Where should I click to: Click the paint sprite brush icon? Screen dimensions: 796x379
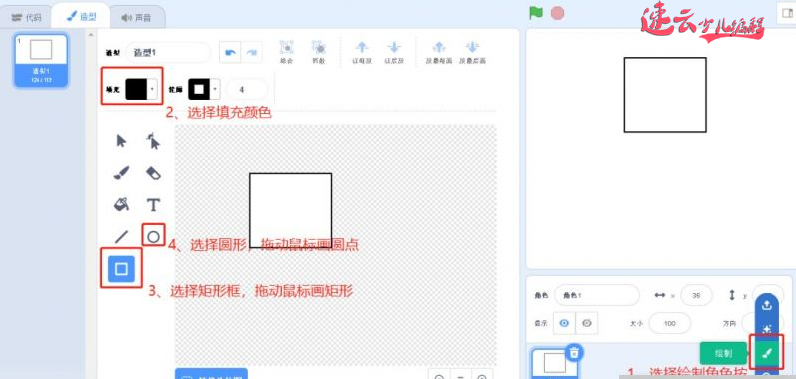pos(767,353)
